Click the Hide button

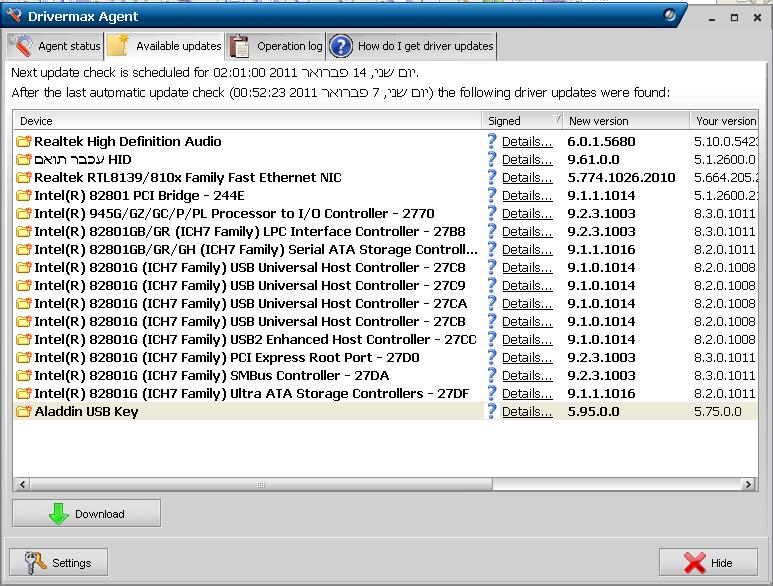pos(708,562)
